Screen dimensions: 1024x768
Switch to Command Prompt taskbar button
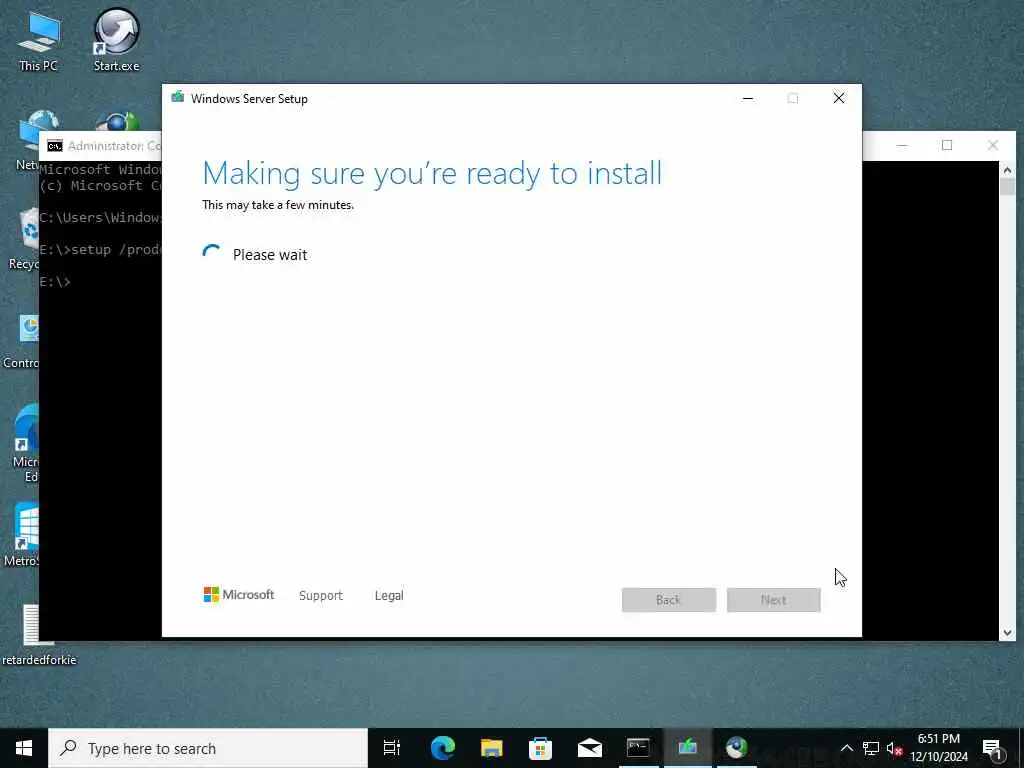(638, 748)
